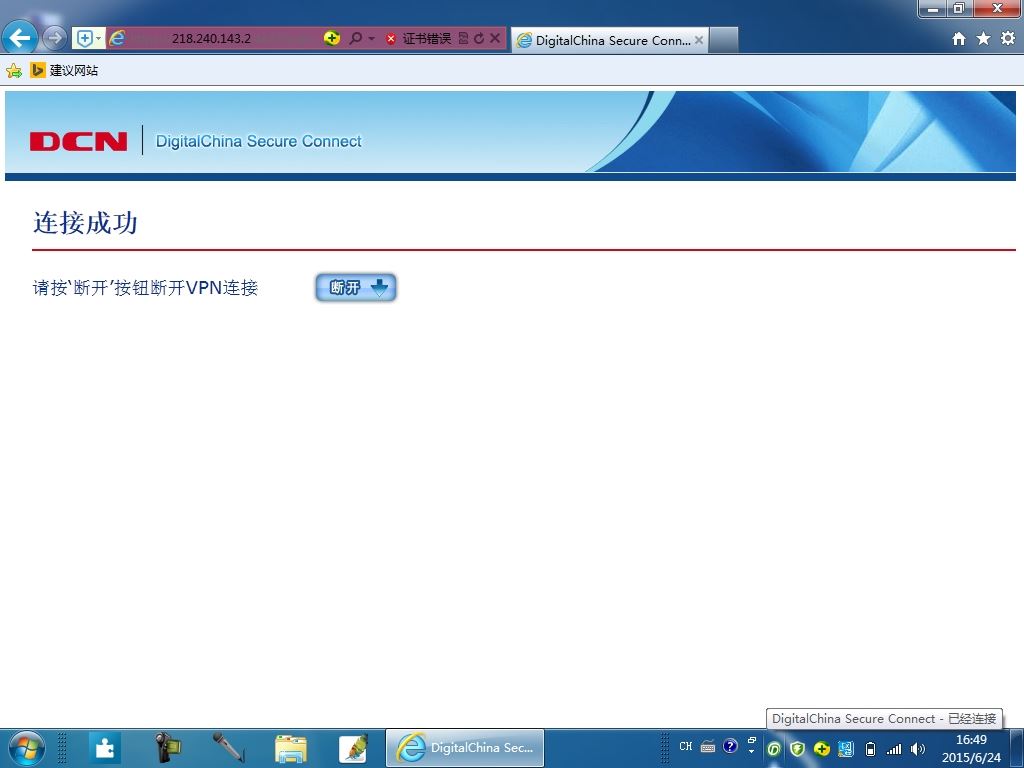Click the 请按'断开'按钮断开VPN连接 instruction text
The image size is (1024, 768).
coord(145,287)
